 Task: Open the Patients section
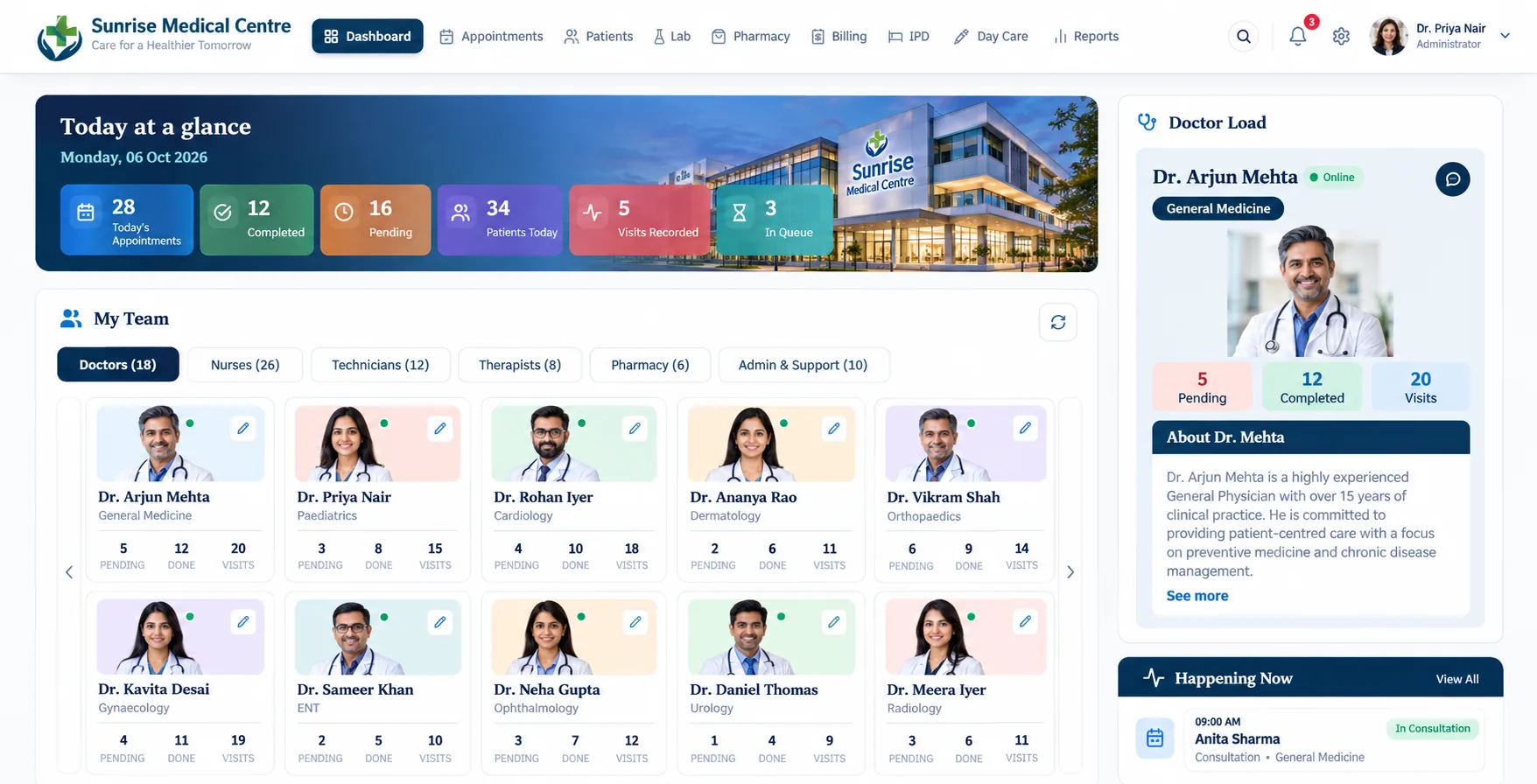[599, 37]
